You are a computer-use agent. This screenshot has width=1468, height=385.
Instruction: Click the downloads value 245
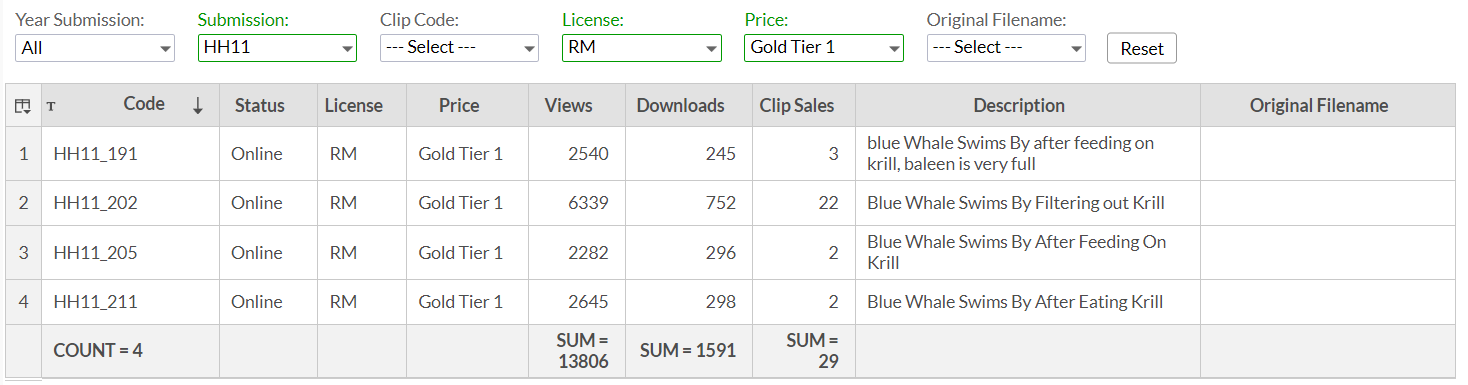[x=720, y=154]
